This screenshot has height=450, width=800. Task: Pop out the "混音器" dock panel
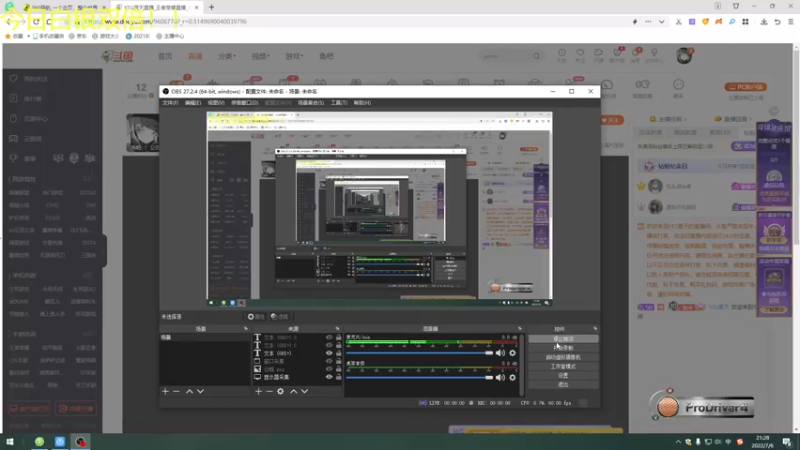(520, 329)
